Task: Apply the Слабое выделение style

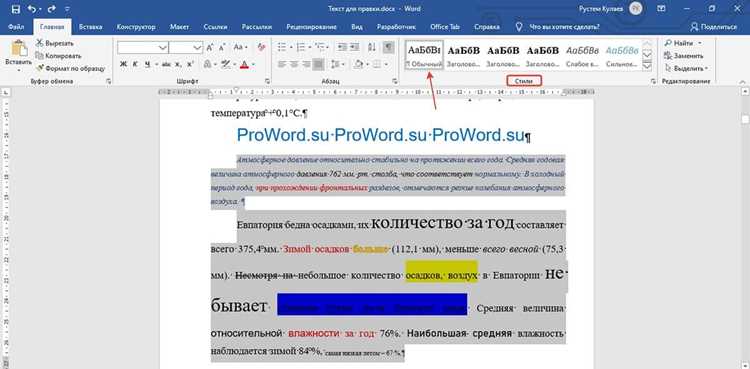Action: pyautogui.click(x=582, y=55)
